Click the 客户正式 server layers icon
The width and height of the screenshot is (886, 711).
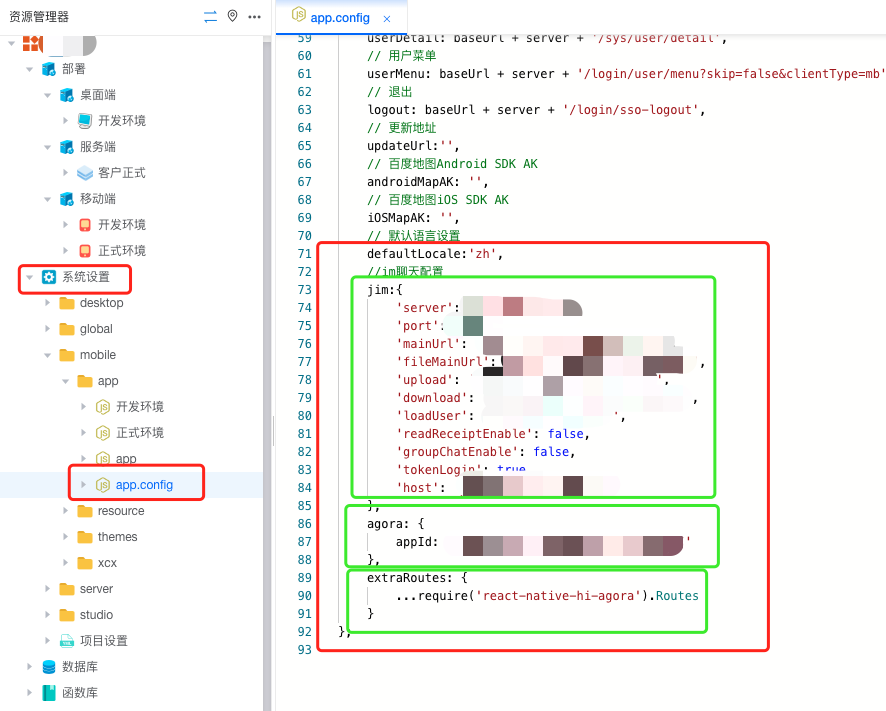point(85,173)
